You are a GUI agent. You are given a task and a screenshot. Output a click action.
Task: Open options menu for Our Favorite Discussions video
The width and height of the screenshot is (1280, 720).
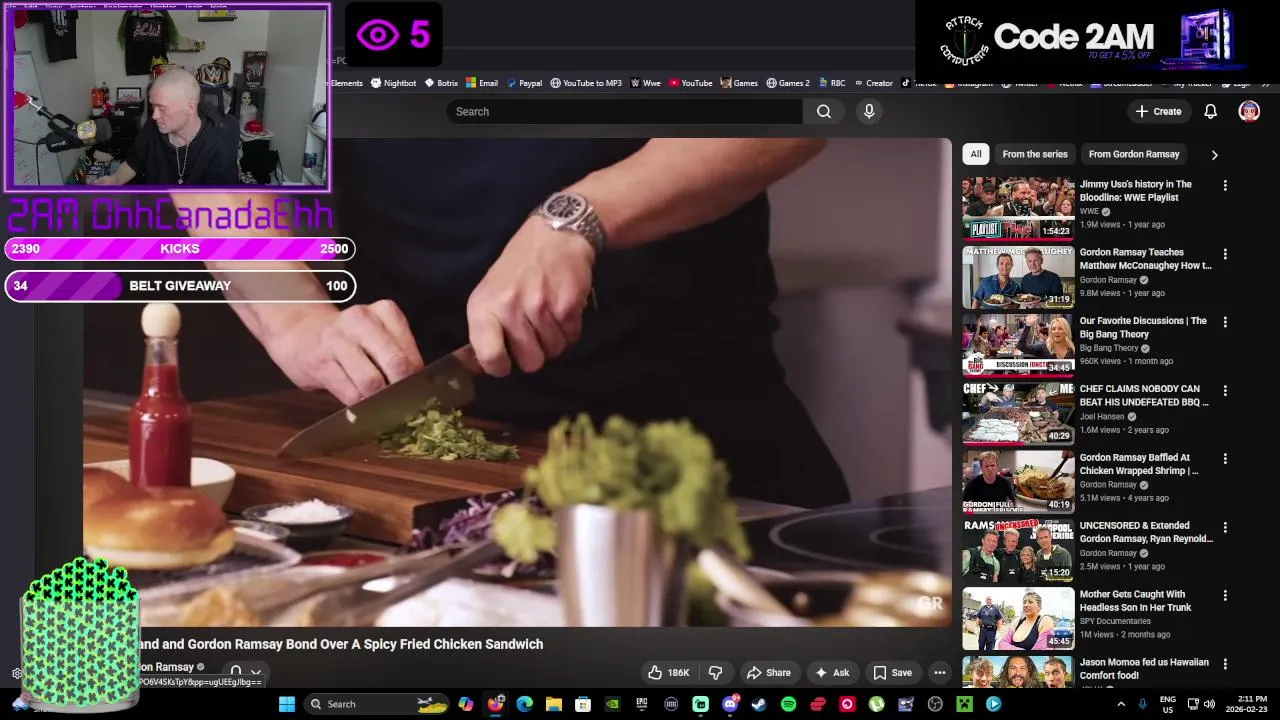click(x=1225, y=322)
